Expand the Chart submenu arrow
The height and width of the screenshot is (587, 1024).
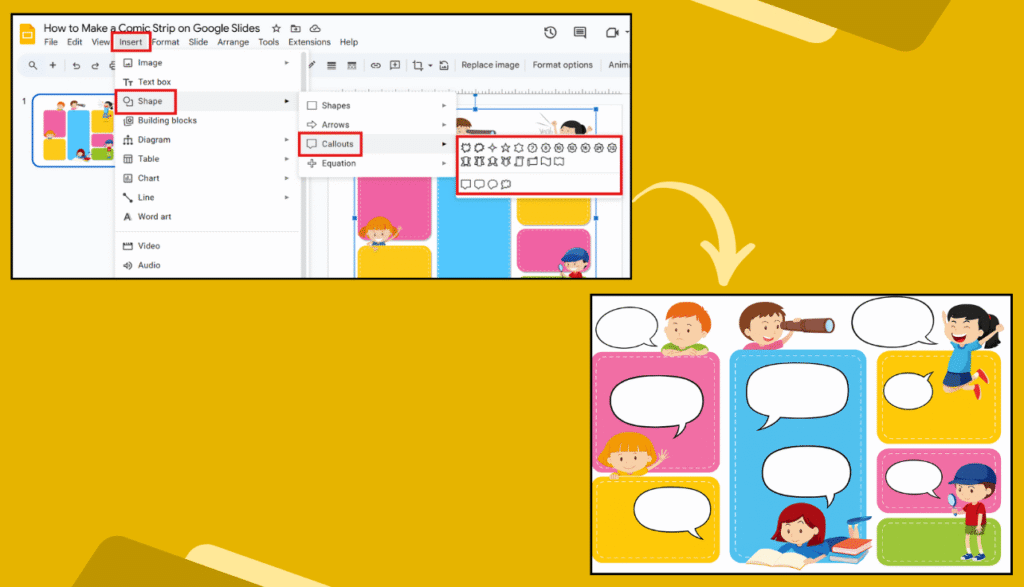[286, 178]
